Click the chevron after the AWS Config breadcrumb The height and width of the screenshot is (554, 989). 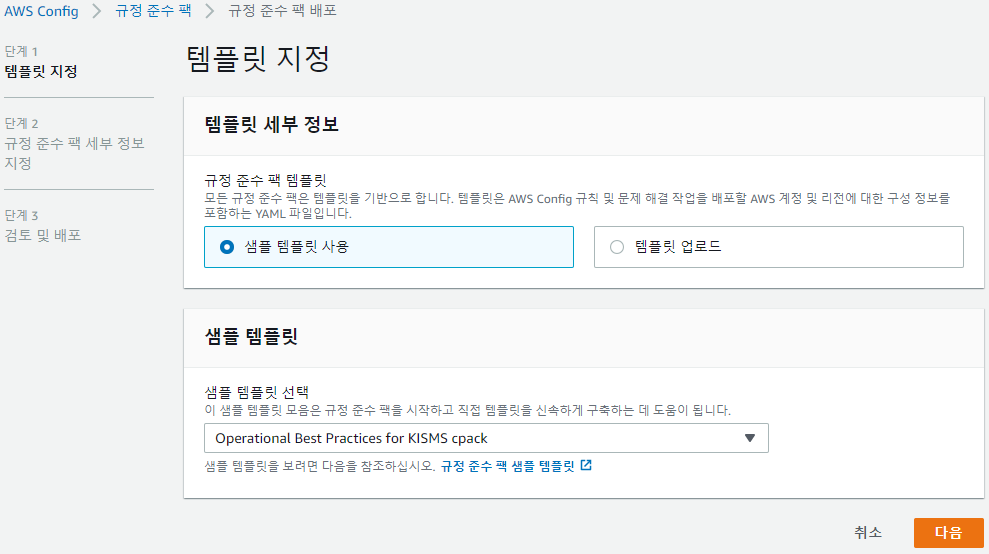[97, 11]
